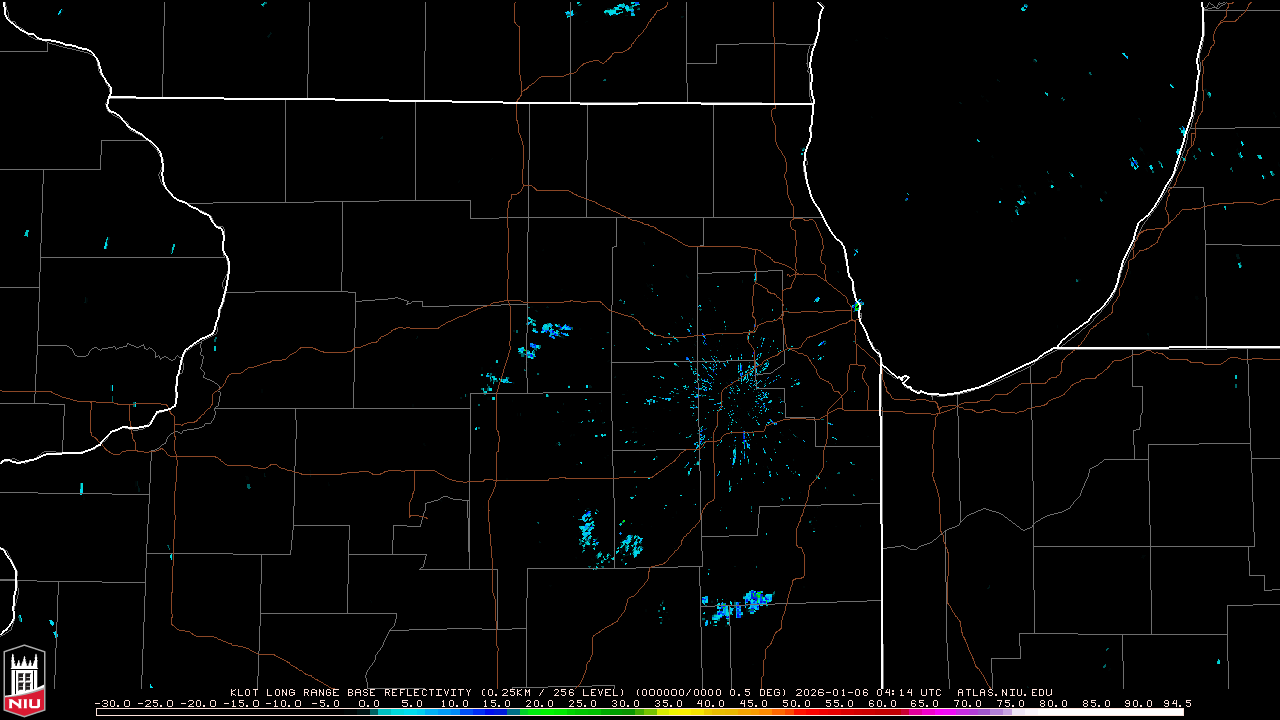Click the 94.5 label on the dBZ scale
This screenshot has height=720, width=1280.
tap(1175, 703)
